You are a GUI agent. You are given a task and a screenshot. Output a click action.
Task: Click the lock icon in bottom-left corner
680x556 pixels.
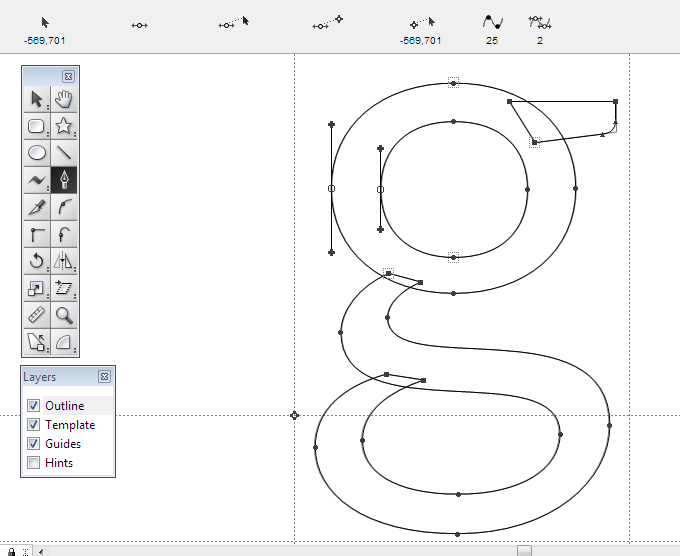[x=11, y=551]
